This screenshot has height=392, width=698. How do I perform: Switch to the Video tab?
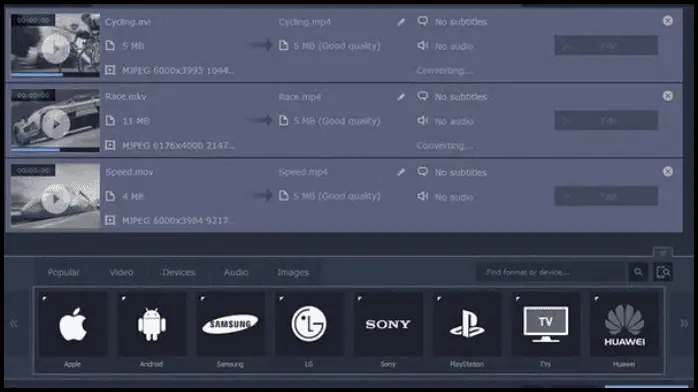tap(121, 272)
